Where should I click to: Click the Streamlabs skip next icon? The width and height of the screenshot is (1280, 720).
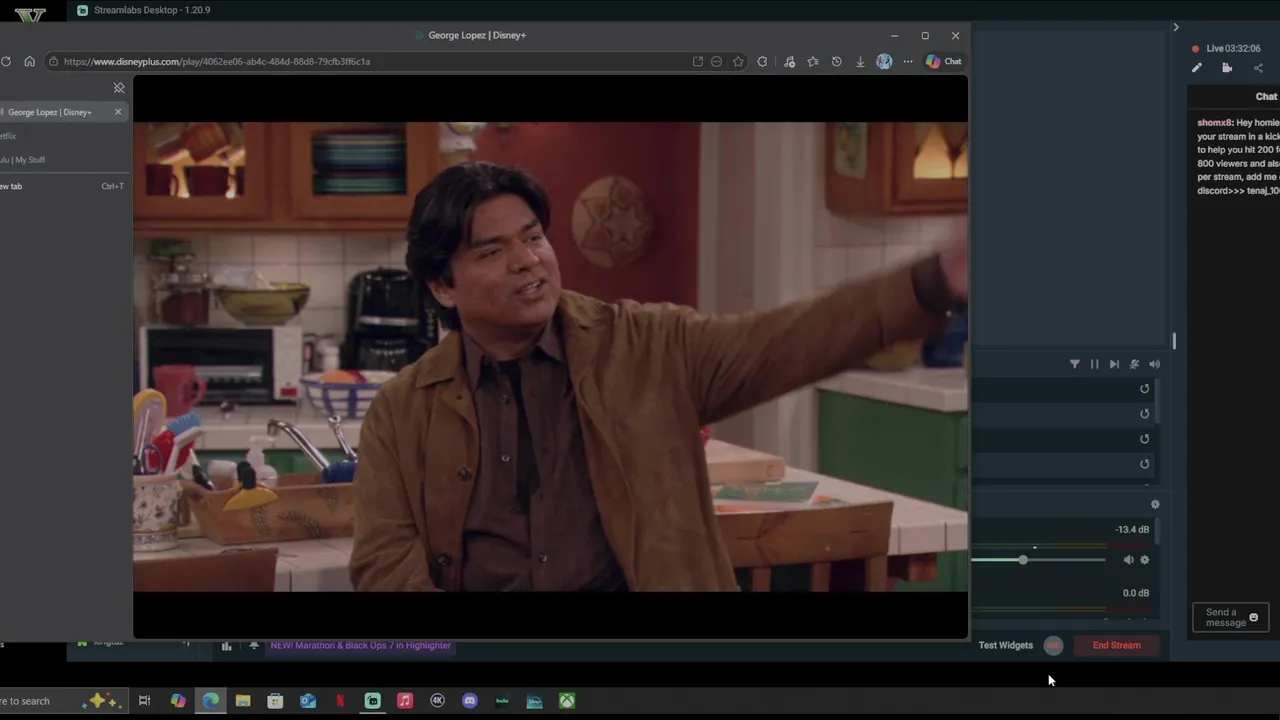1114,364
